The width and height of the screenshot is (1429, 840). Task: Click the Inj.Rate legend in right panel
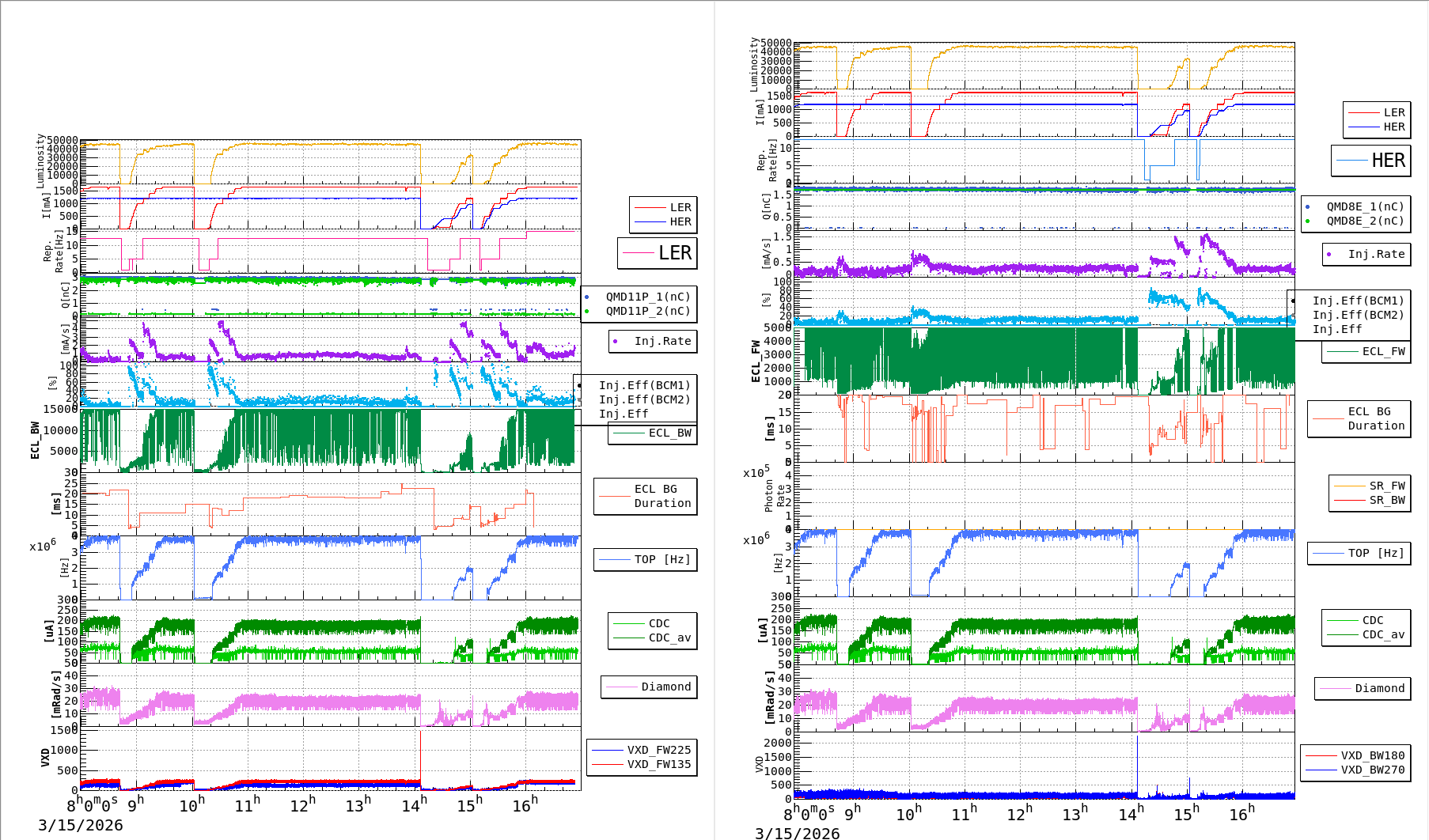(1366, 255)
